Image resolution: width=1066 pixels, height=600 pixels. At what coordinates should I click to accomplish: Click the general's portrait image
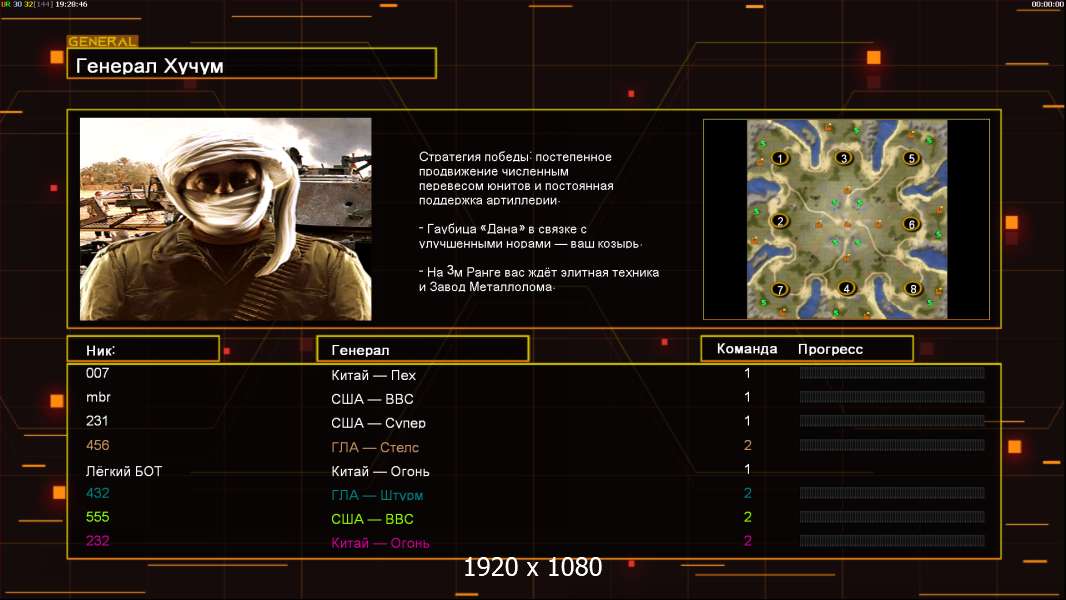point(225,219)
